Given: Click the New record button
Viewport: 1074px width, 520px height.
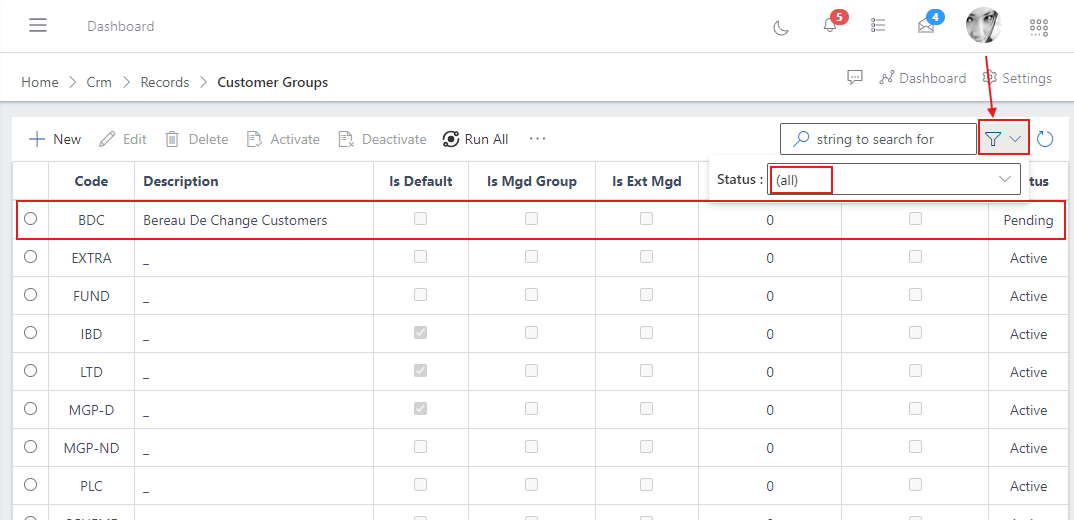Looking at the screenshot, I should (55, 139).
